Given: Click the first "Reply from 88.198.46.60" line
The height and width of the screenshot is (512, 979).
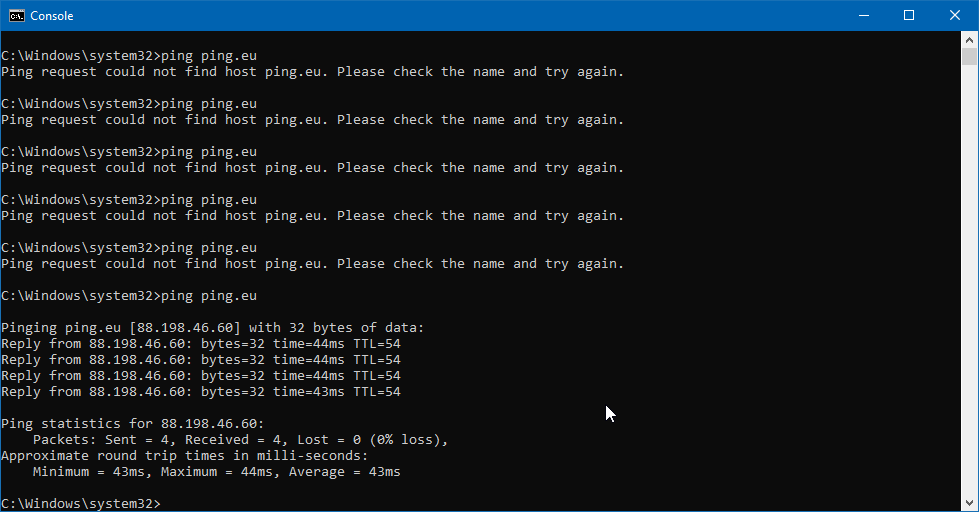Looking at the screenshot, I should pyautogui.click(x=200, y=343).
